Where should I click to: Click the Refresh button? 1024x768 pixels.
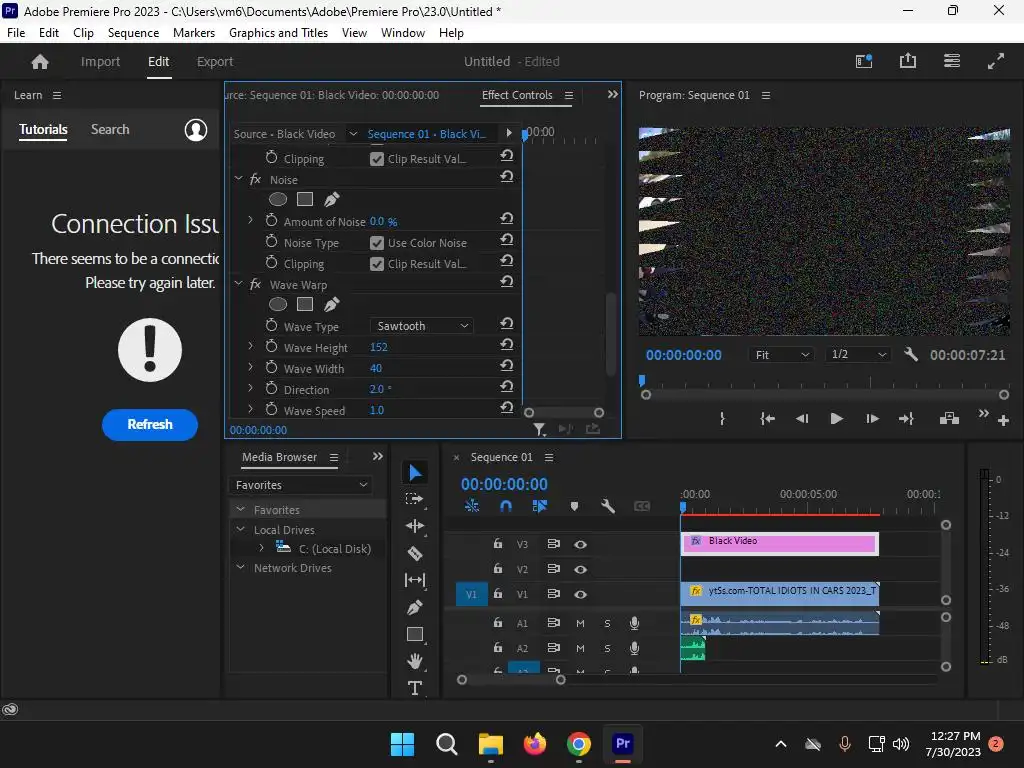point(150,424)
